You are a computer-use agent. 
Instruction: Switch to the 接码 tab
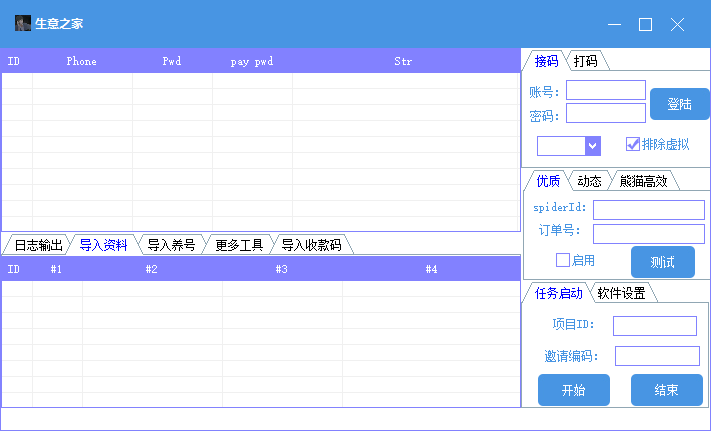point(546,61)
